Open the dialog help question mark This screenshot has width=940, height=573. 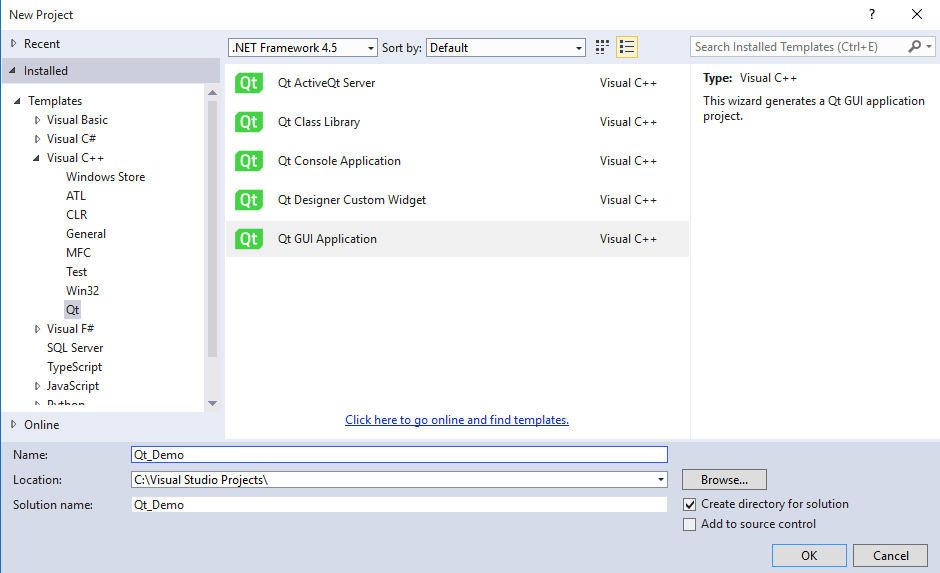point(872,14)
